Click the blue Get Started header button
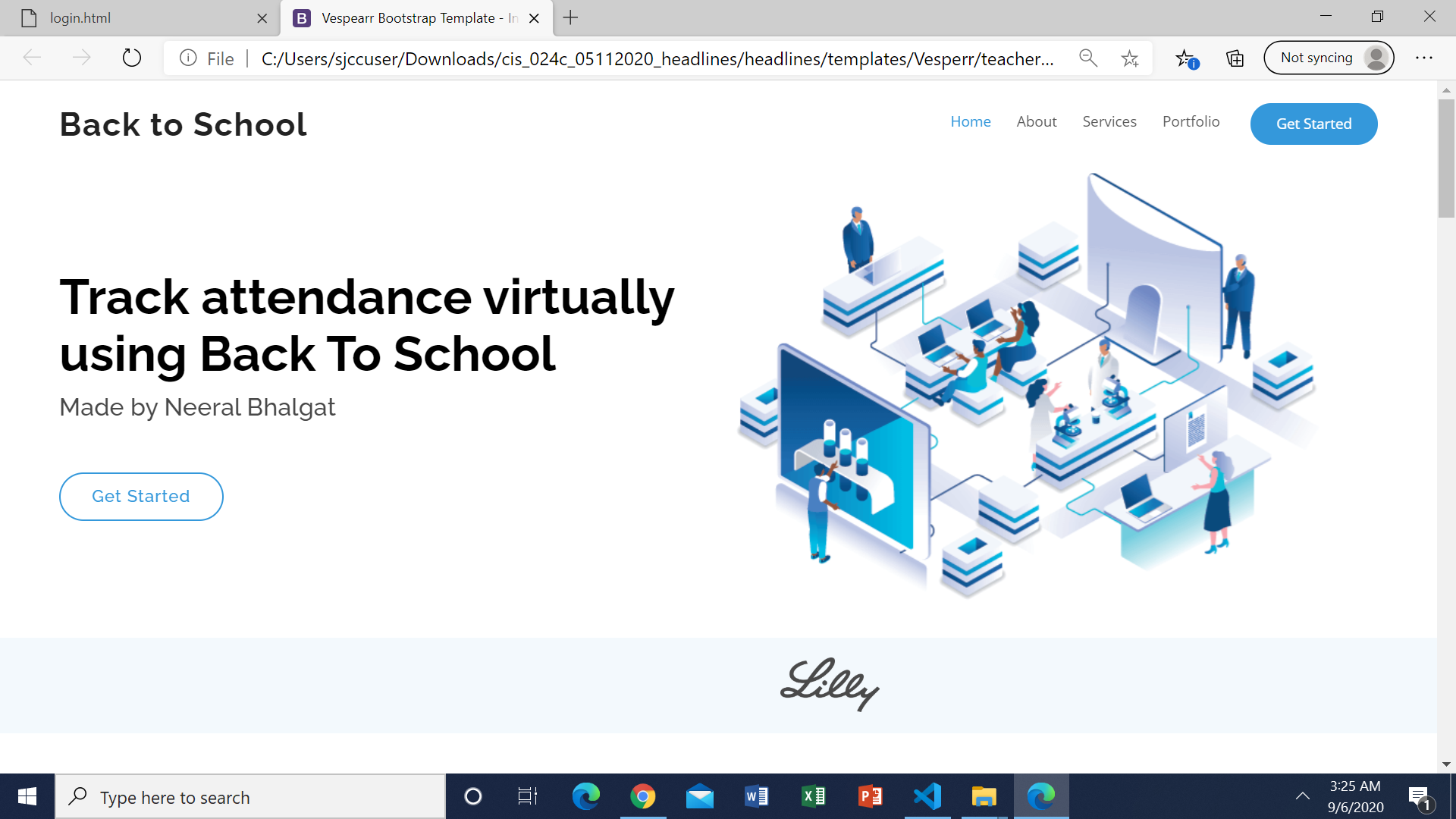The image size is (1456, 819). point(1313,124)
